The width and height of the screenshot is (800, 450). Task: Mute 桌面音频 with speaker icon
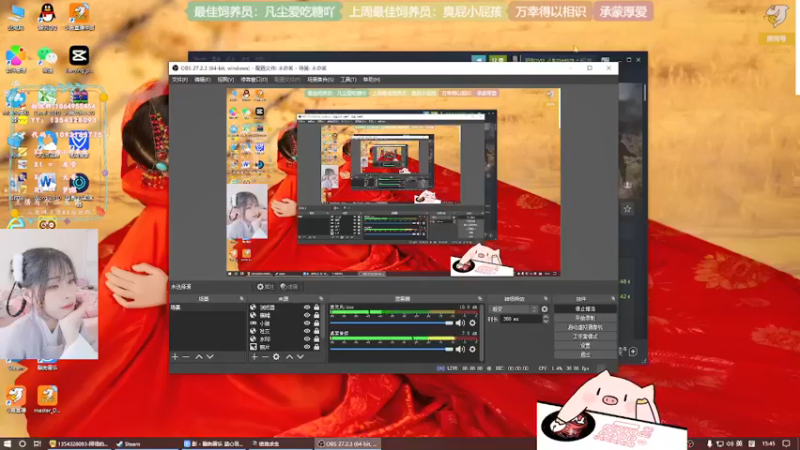tap(460, 349)
